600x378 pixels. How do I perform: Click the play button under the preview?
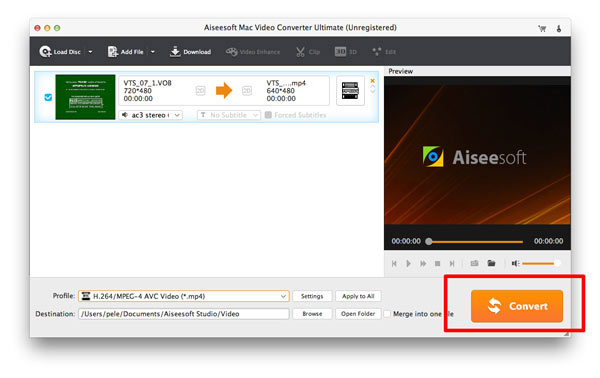pyautogui.click(x=408, y=263)
